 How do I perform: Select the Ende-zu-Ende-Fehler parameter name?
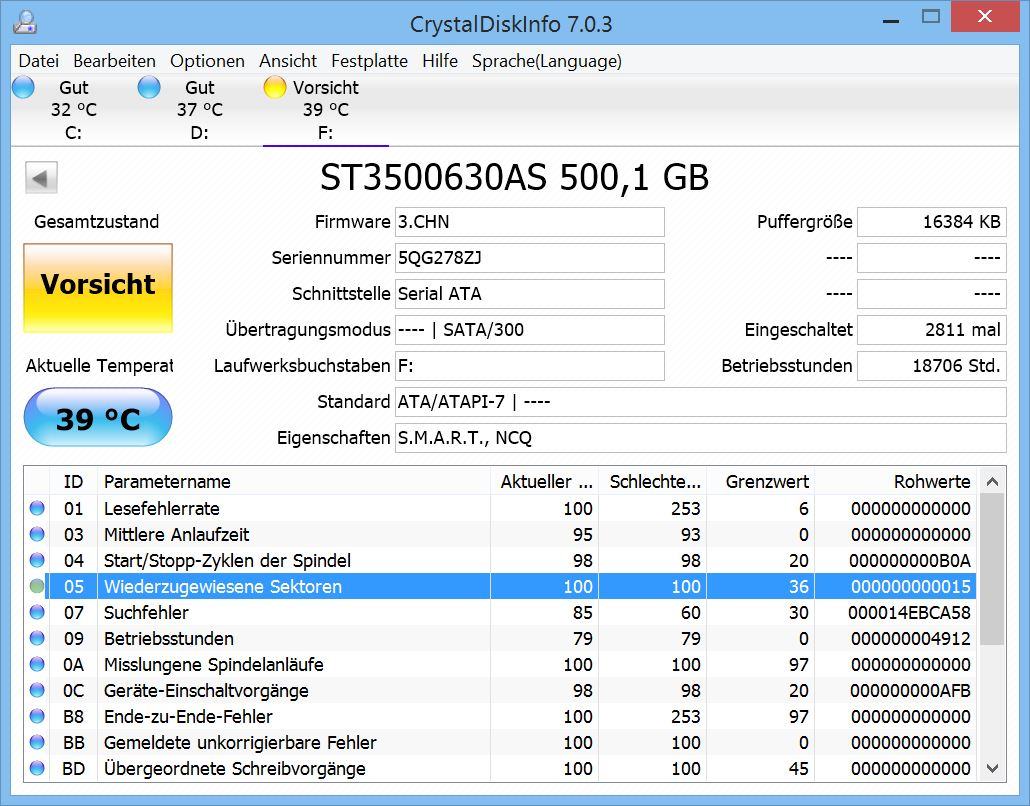click(188, 717)
